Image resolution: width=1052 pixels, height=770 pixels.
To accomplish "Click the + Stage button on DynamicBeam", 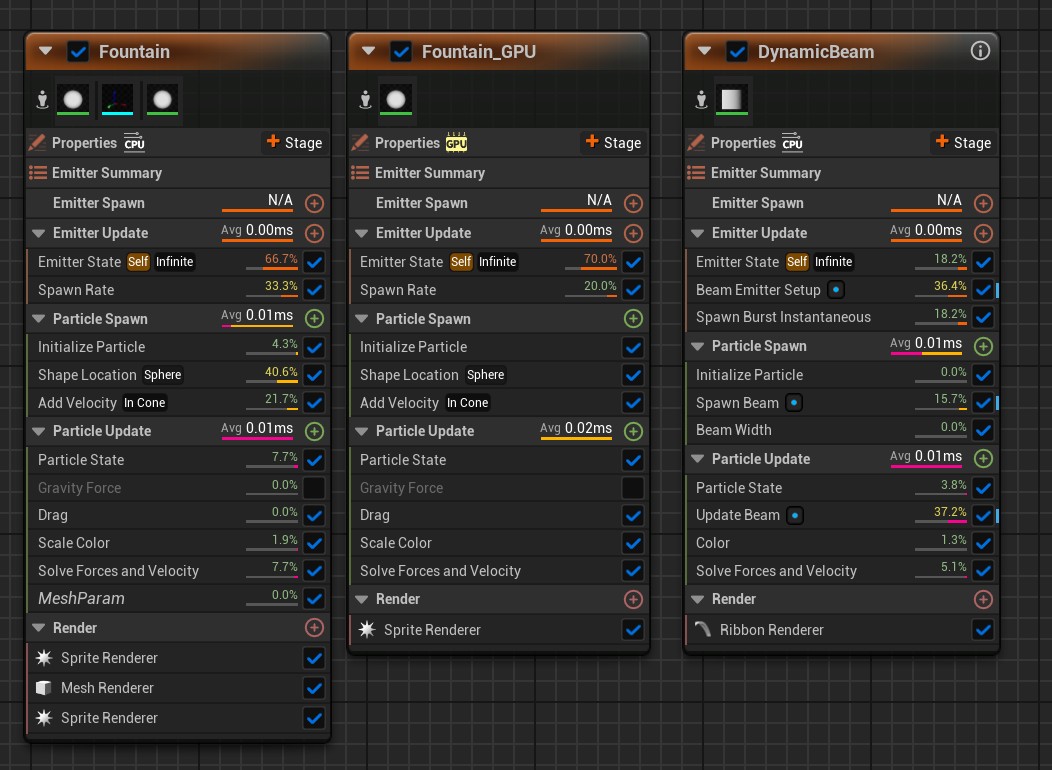I will coord(962,143).
